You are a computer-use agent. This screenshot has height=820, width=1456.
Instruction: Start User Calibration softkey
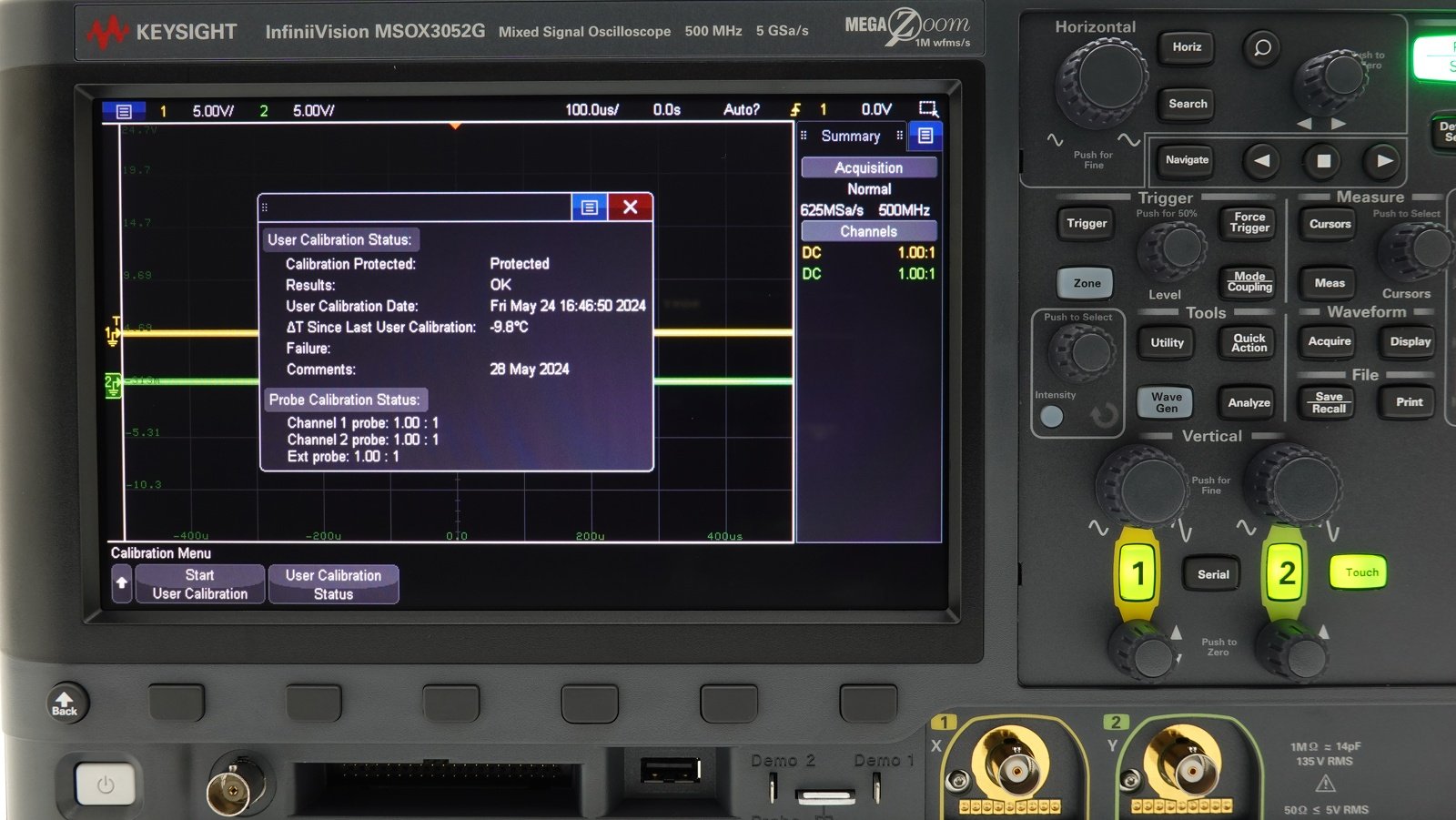coord(200,584)
